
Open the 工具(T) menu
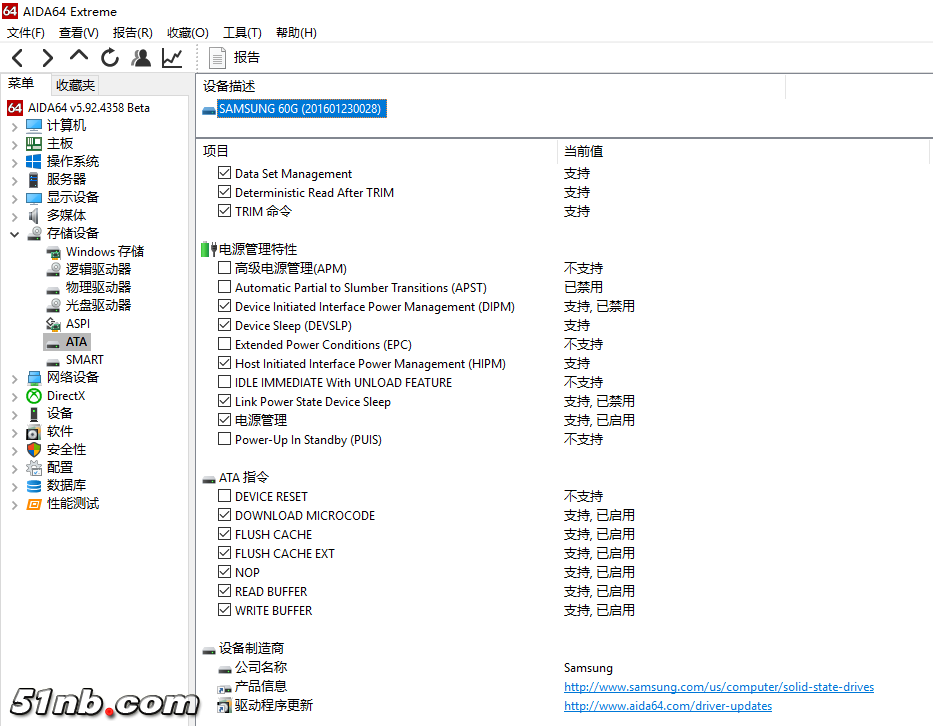tap(242, 33)
